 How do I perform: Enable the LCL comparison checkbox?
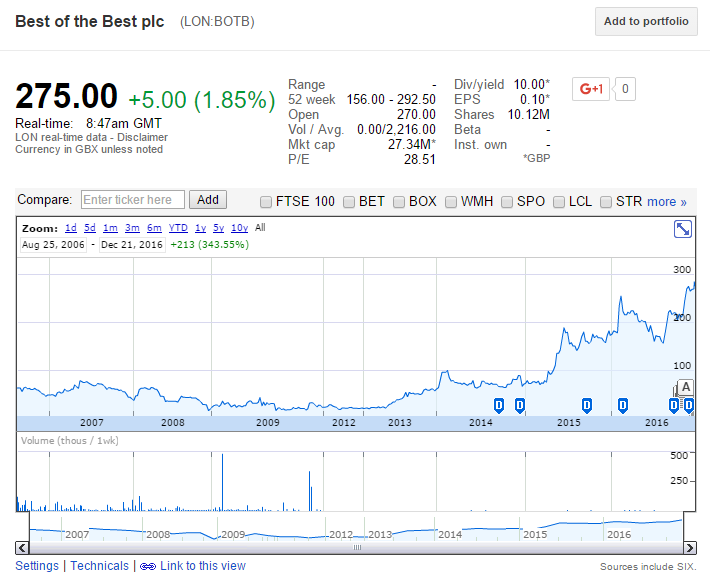(x=559, y=202)
